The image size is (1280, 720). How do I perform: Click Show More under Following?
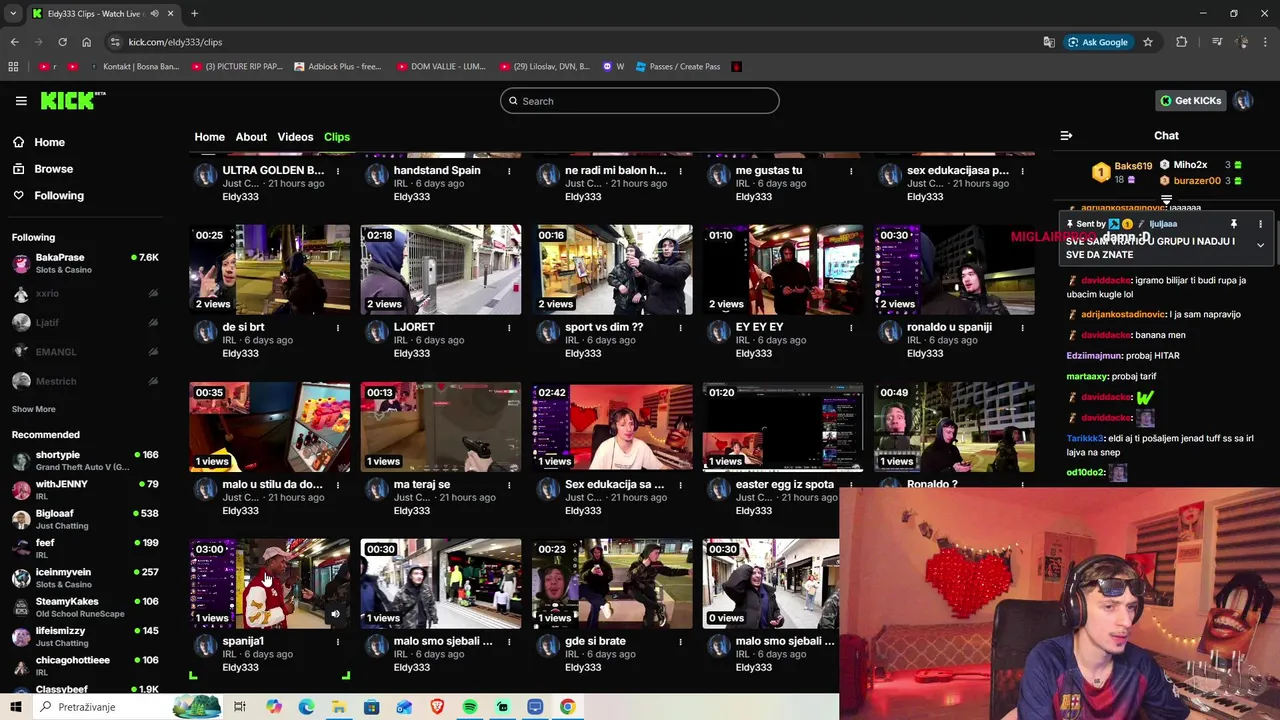click(34, 409)
